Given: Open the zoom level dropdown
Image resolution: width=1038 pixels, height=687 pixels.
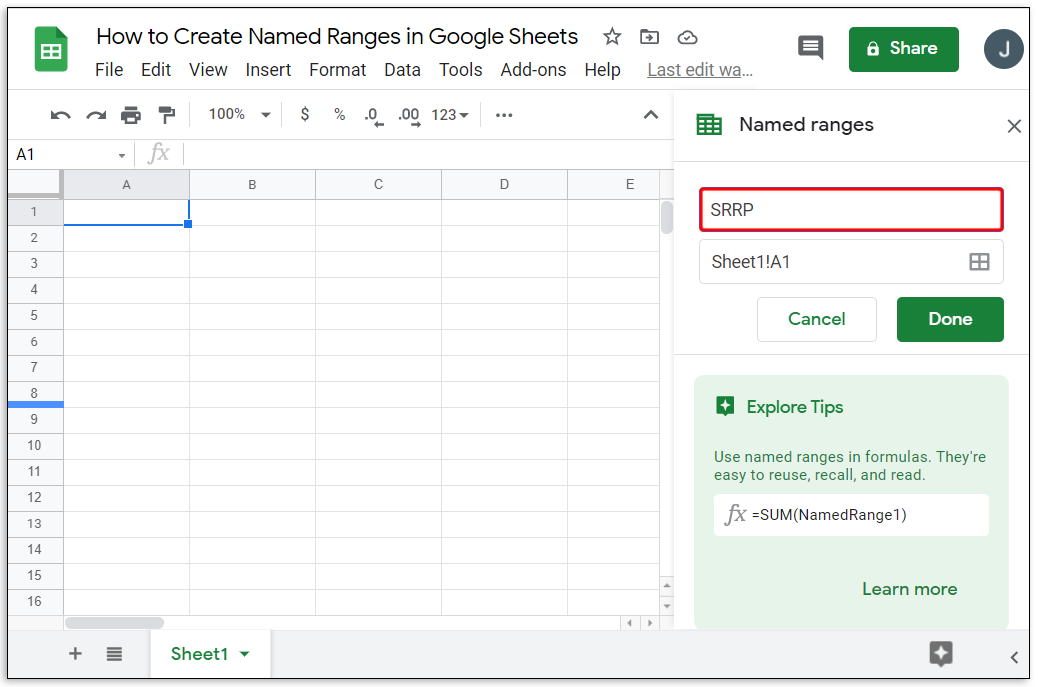Looking at the screenshot, I should 239,115.
